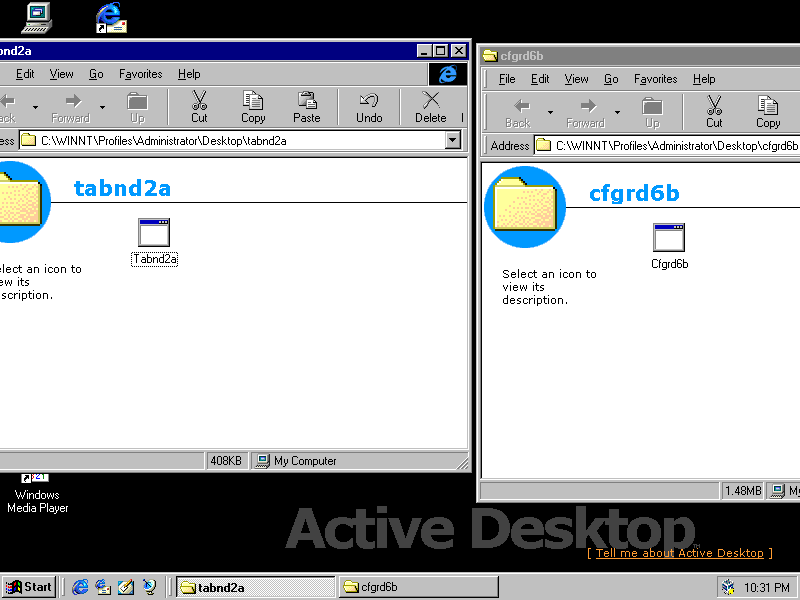The width and height of the screenshot is (800, 600).
Task: Minimize the tabnd2a window
Action: (424, 51)
